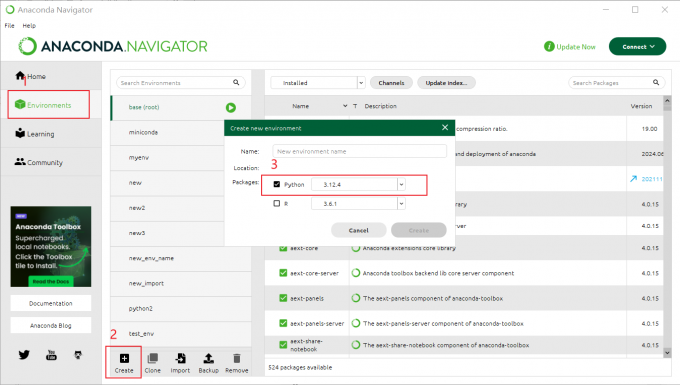This screenshot has width=680, height=385.
Task: Open R version 3.6.1 dropdown
Action: (402, 203)
